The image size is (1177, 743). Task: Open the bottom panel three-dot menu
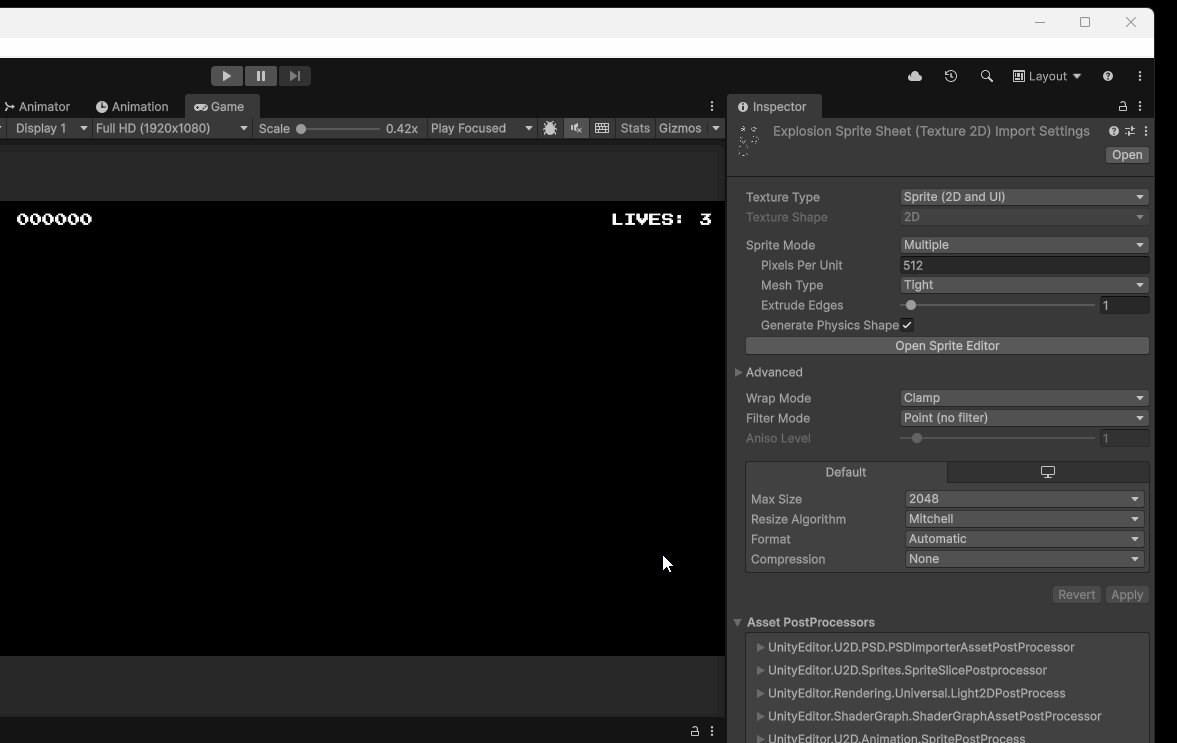click(x=712, y=731)
